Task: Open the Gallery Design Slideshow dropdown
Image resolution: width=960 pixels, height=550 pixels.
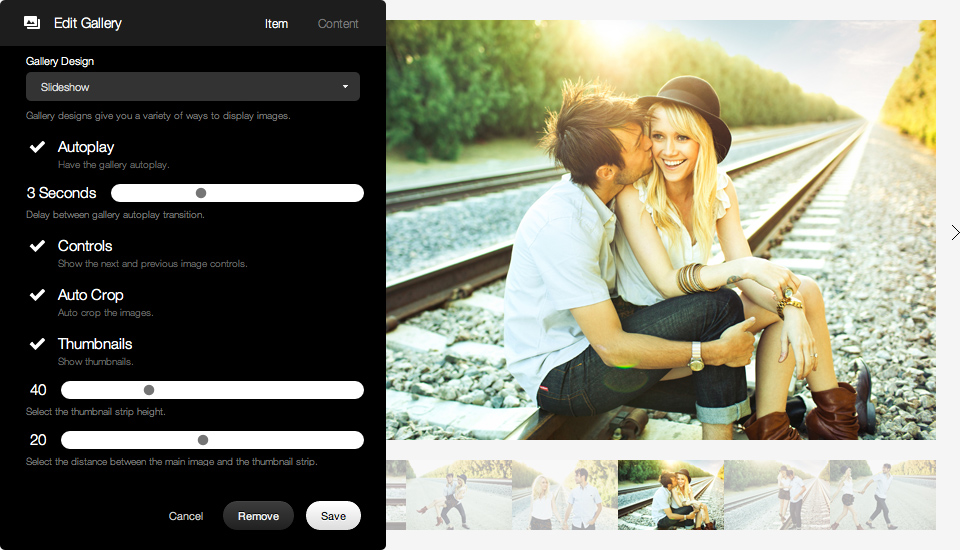Action: pyautogui.click(x=193, y=87)
